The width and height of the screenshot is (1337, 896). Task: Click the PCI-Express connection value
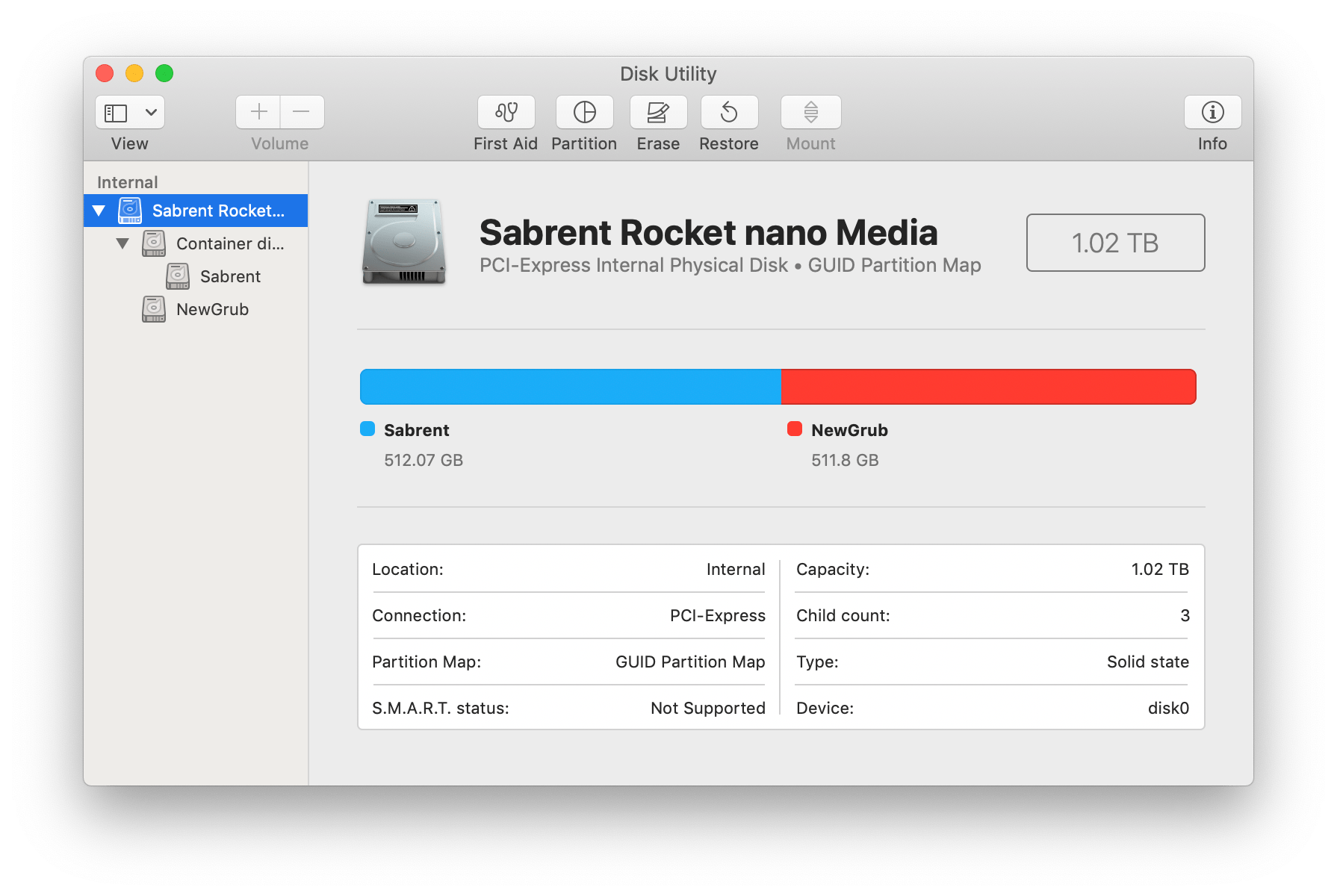coord(717,615)
